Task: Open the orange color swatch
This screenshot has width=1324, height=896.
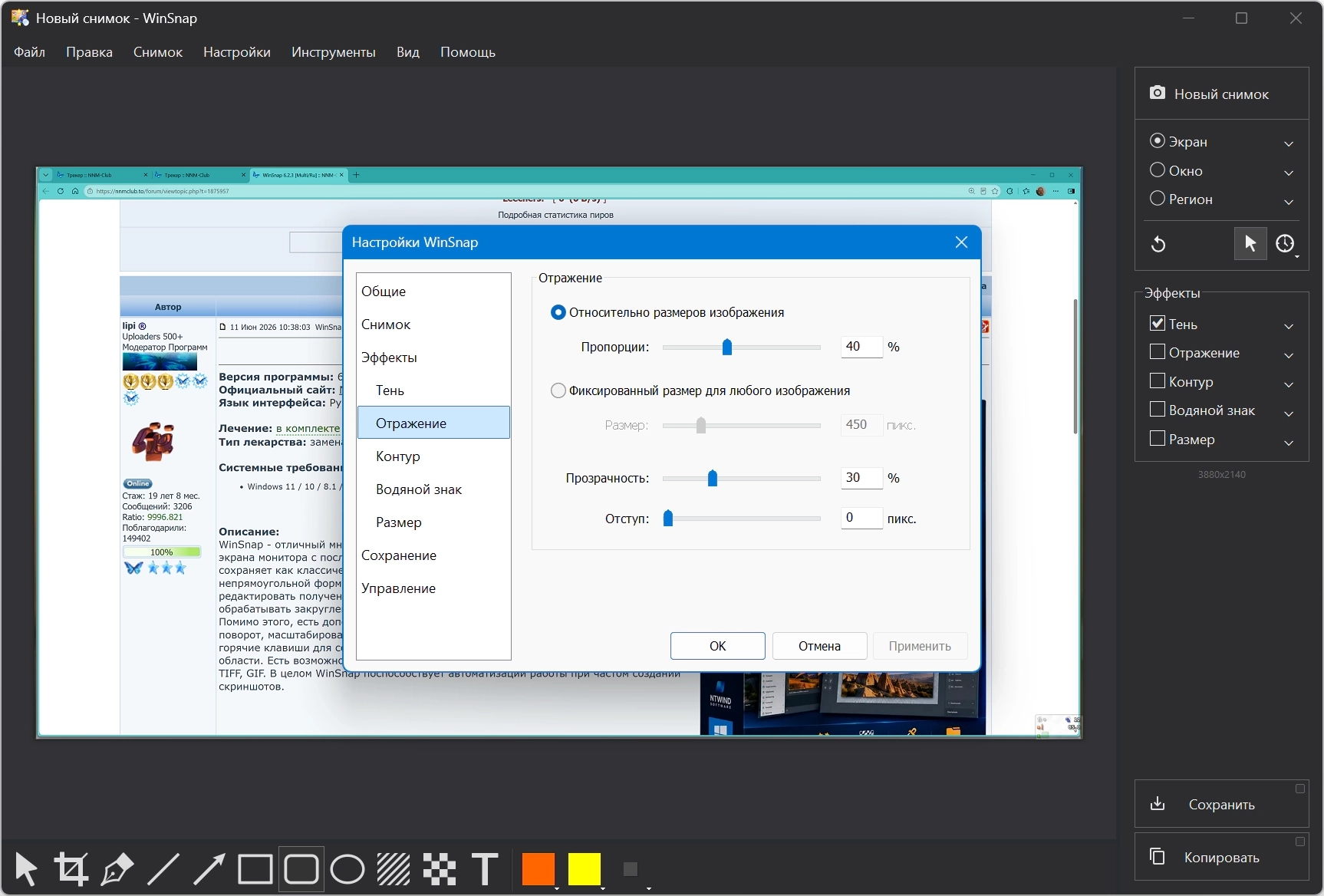Action: pyautogui.click(x=538, y=869)
